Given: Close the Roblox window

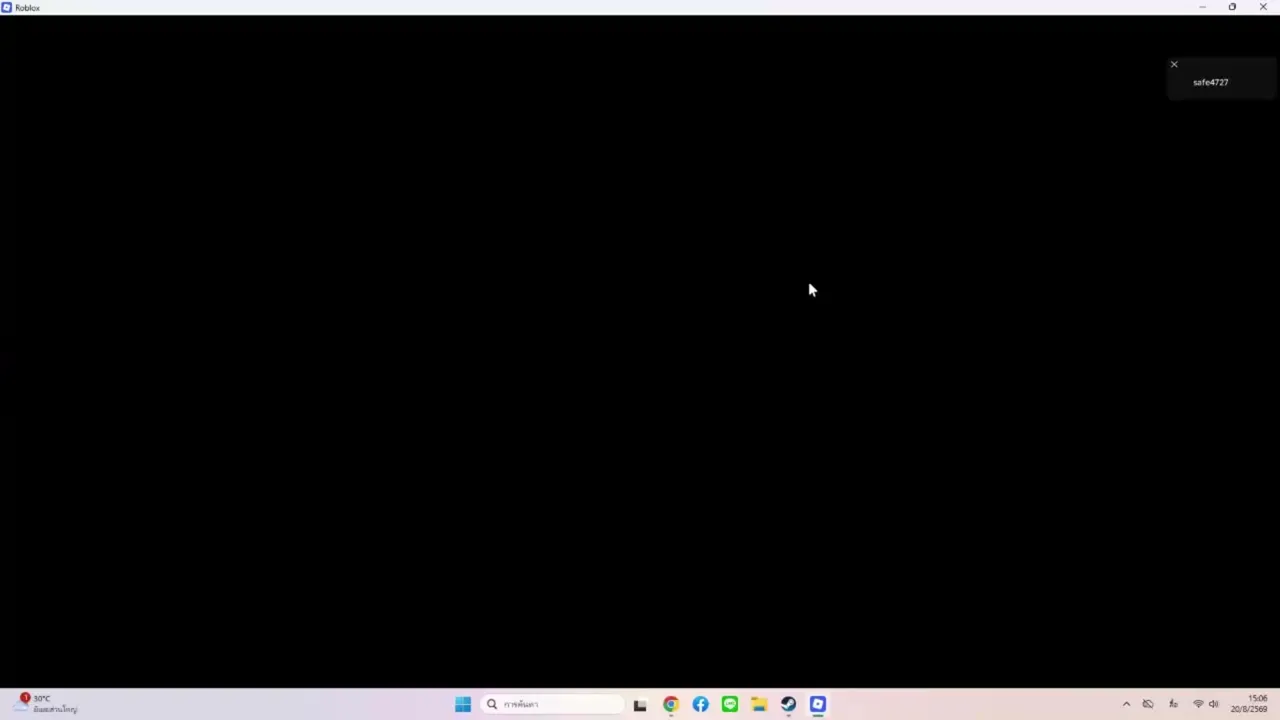Looking at the screenshot, I should [x=1263, y=7].
